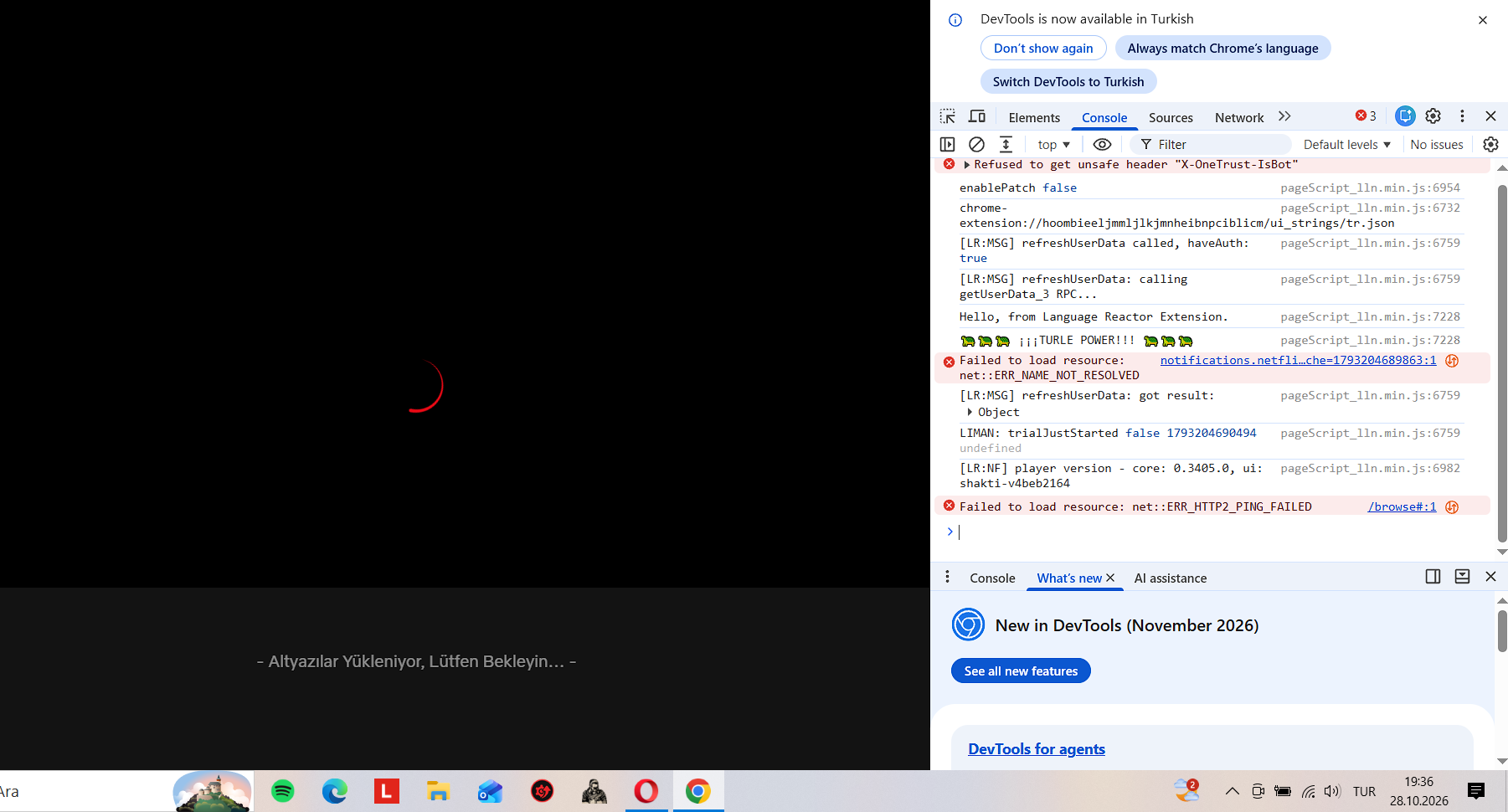
Task: Open the top JavaScript context dropdown
Action: pyautogui.click(x=1053, y=145)
